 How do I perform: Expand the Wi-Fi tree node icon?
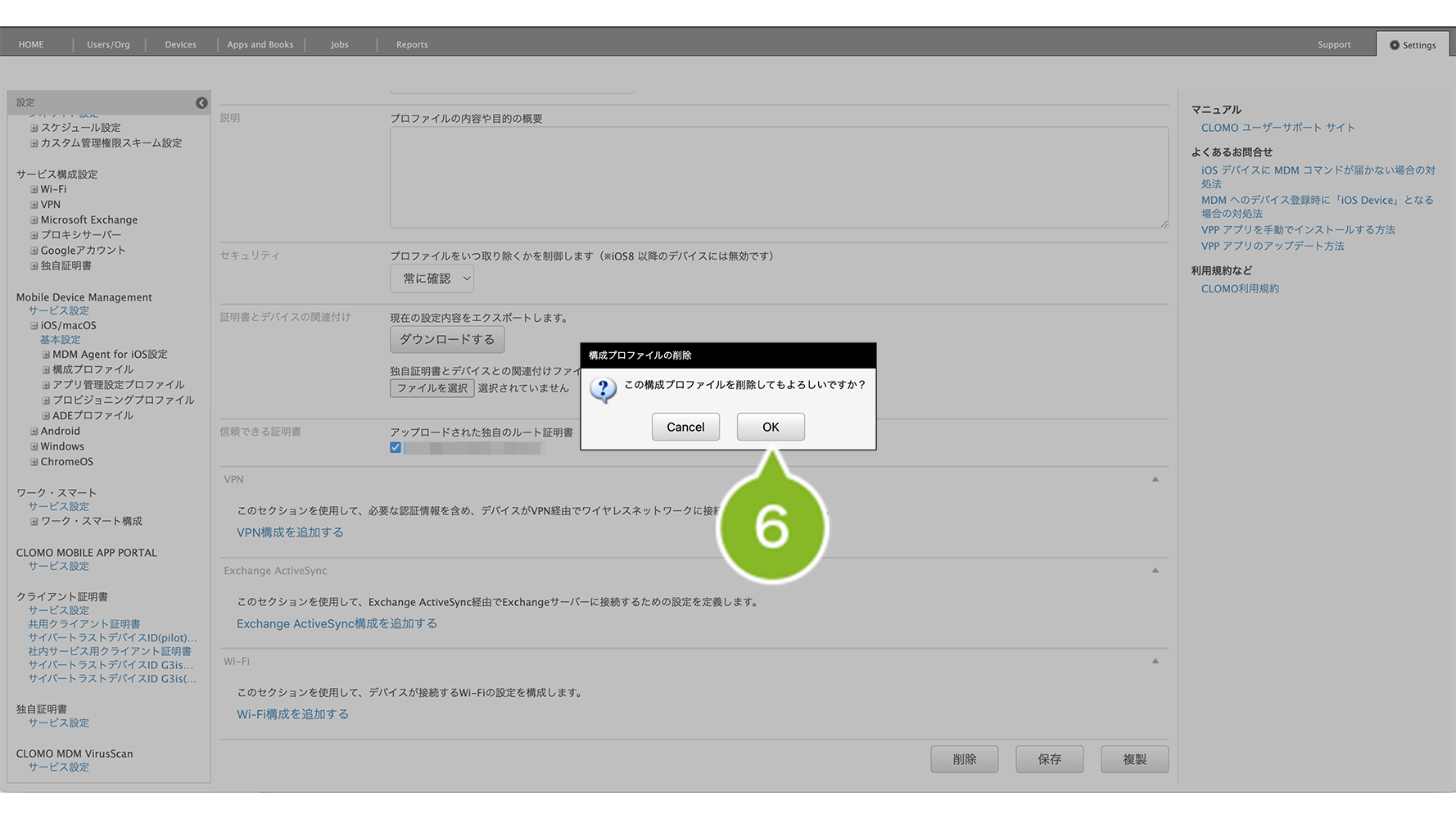34,189
